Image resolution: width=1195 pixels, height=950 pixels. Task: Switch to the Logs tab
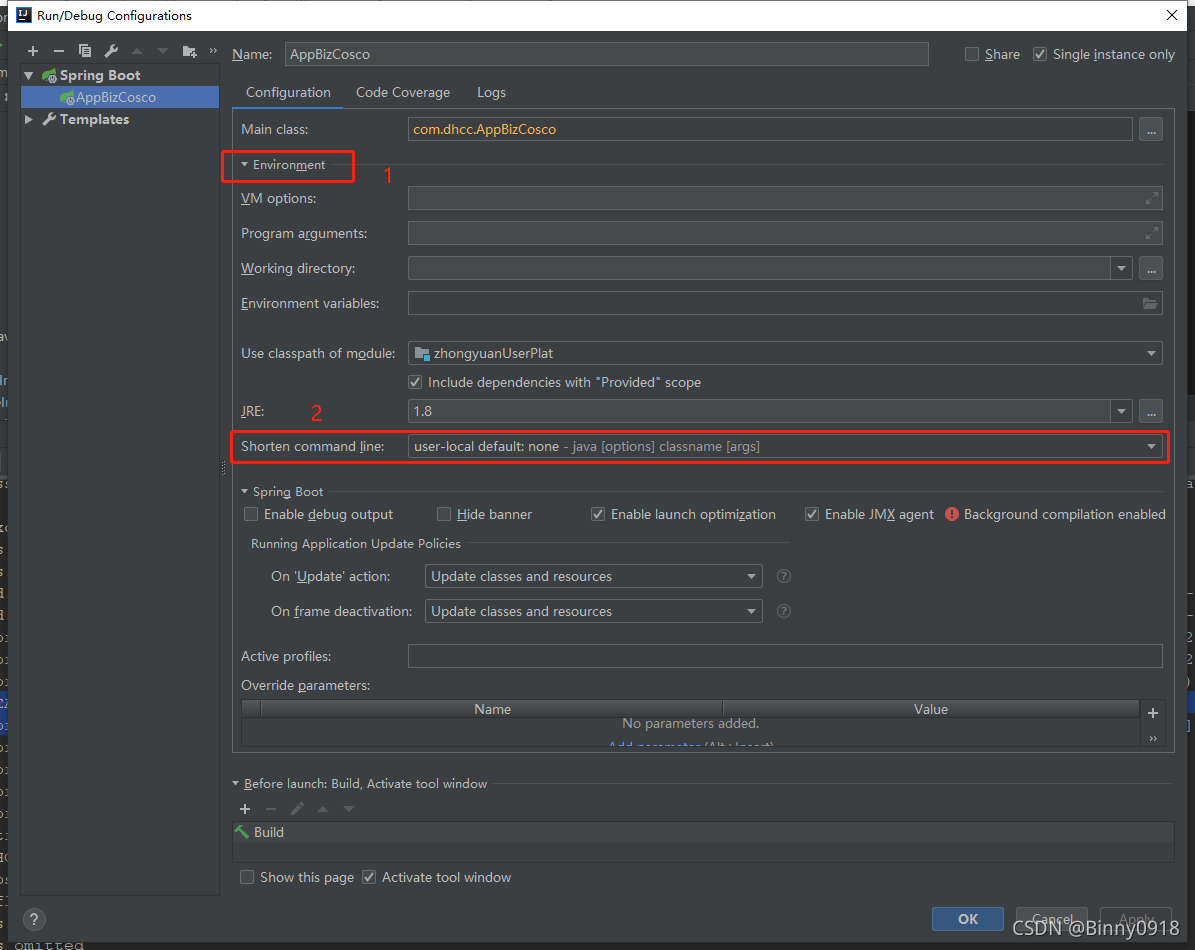491,92
